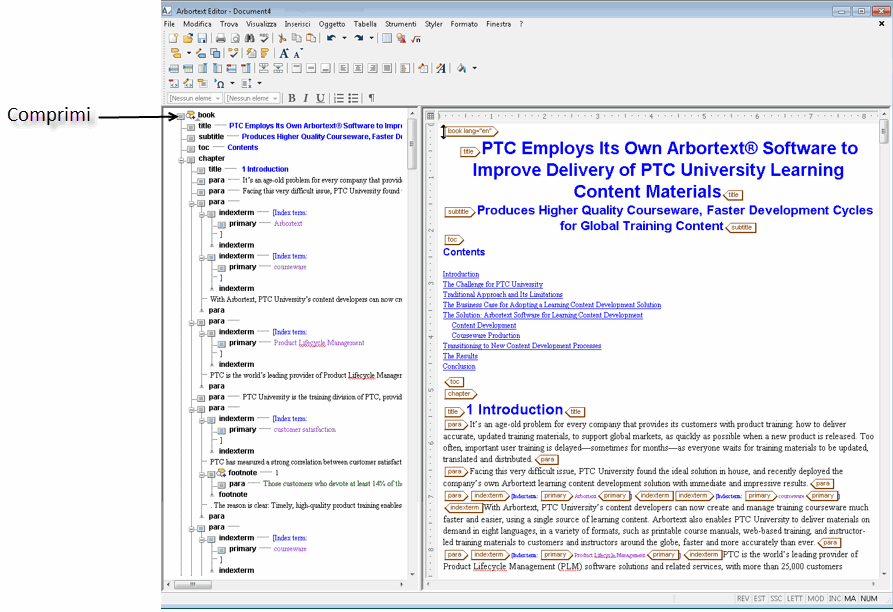Create a new document with toolbar icon
This screenshot has width=893, height=612.
coord(173,38)
